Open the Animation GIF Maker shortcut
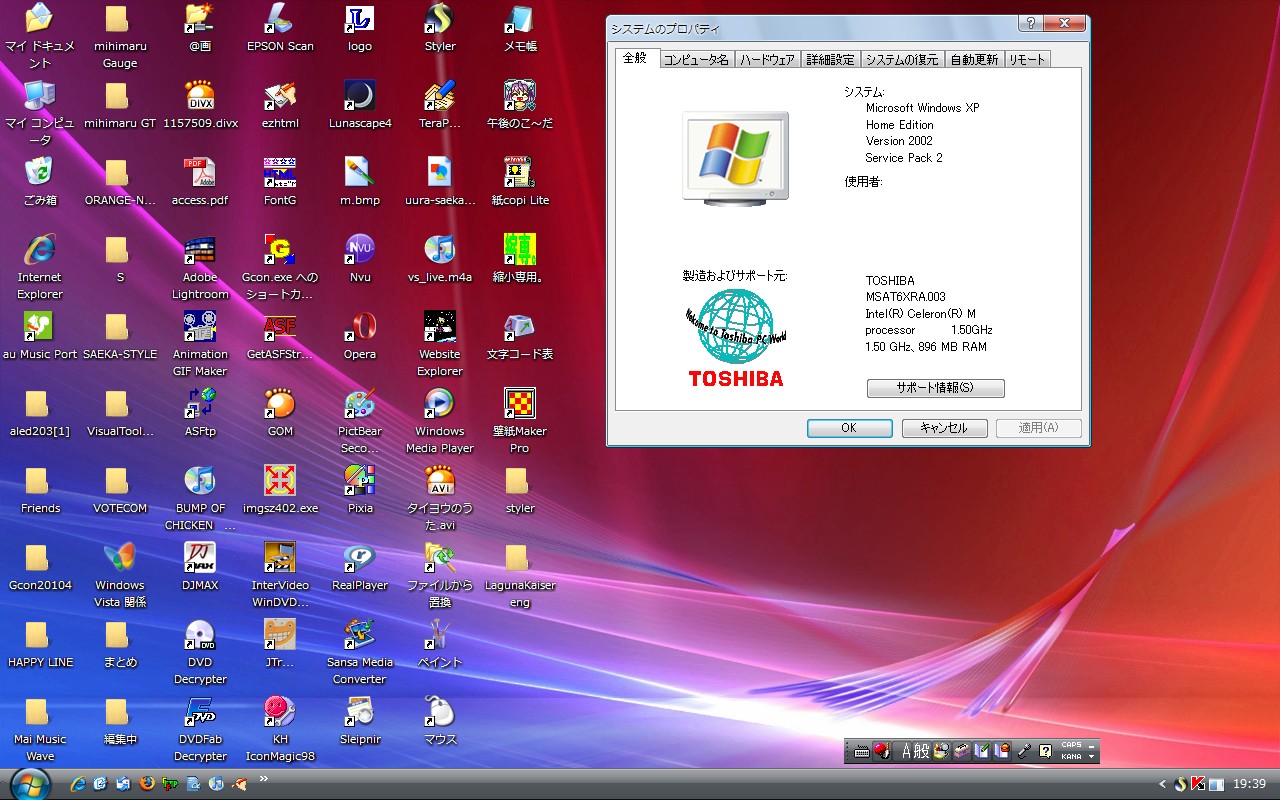The height and width of the screenshot is (800, 1280). pyautogui.click(x=200, y=345)
